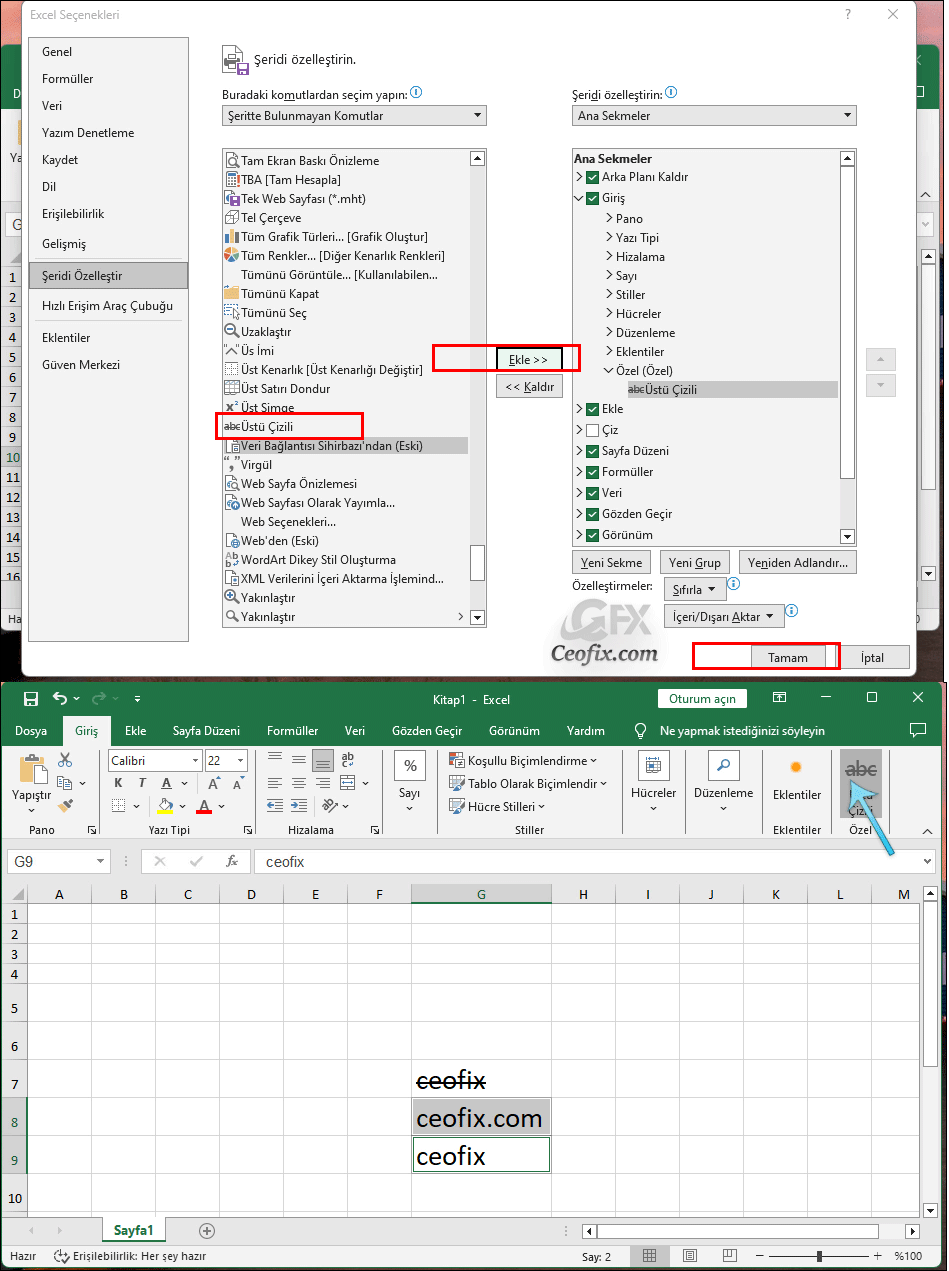Switch to Page Layout view in status bar
This screenshot has width=949, height=1271.
click(690, 1256)
